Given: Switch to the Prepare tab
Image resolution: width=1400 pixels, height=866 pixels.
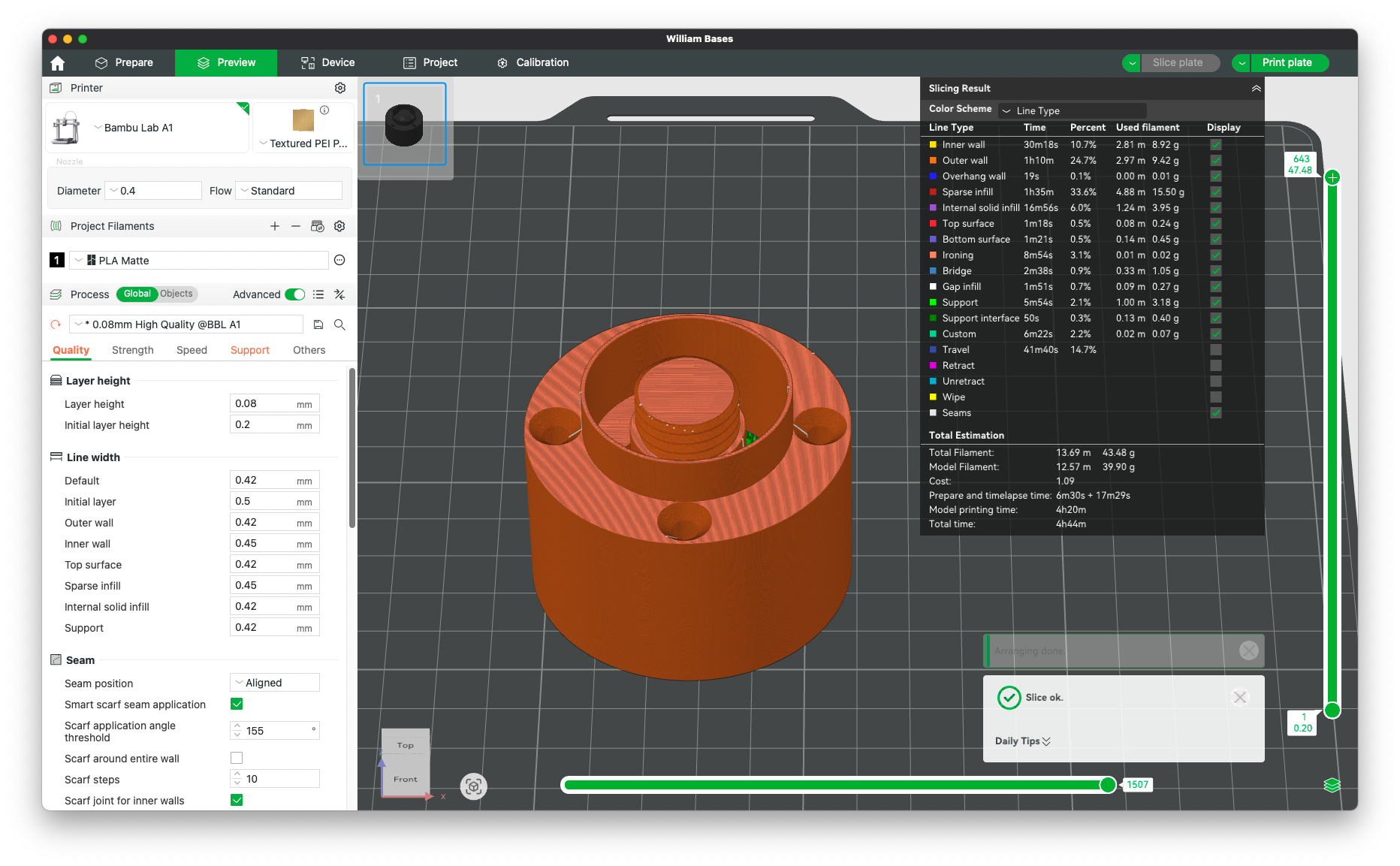Looking at the screenshot, I should pos(124,62).
